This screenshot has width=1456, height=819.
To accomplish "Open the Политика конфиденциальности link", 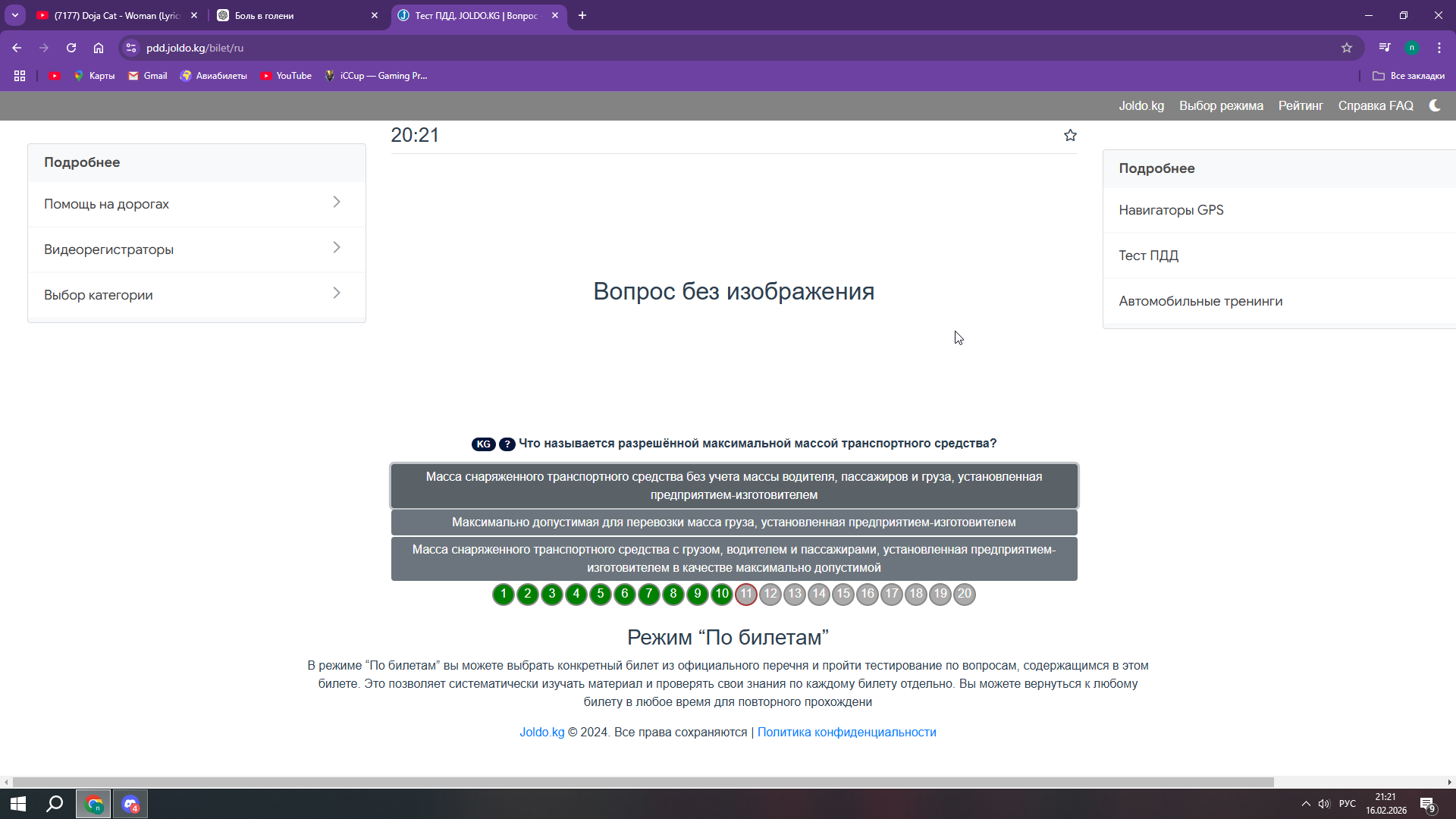I will click(846, 733).
